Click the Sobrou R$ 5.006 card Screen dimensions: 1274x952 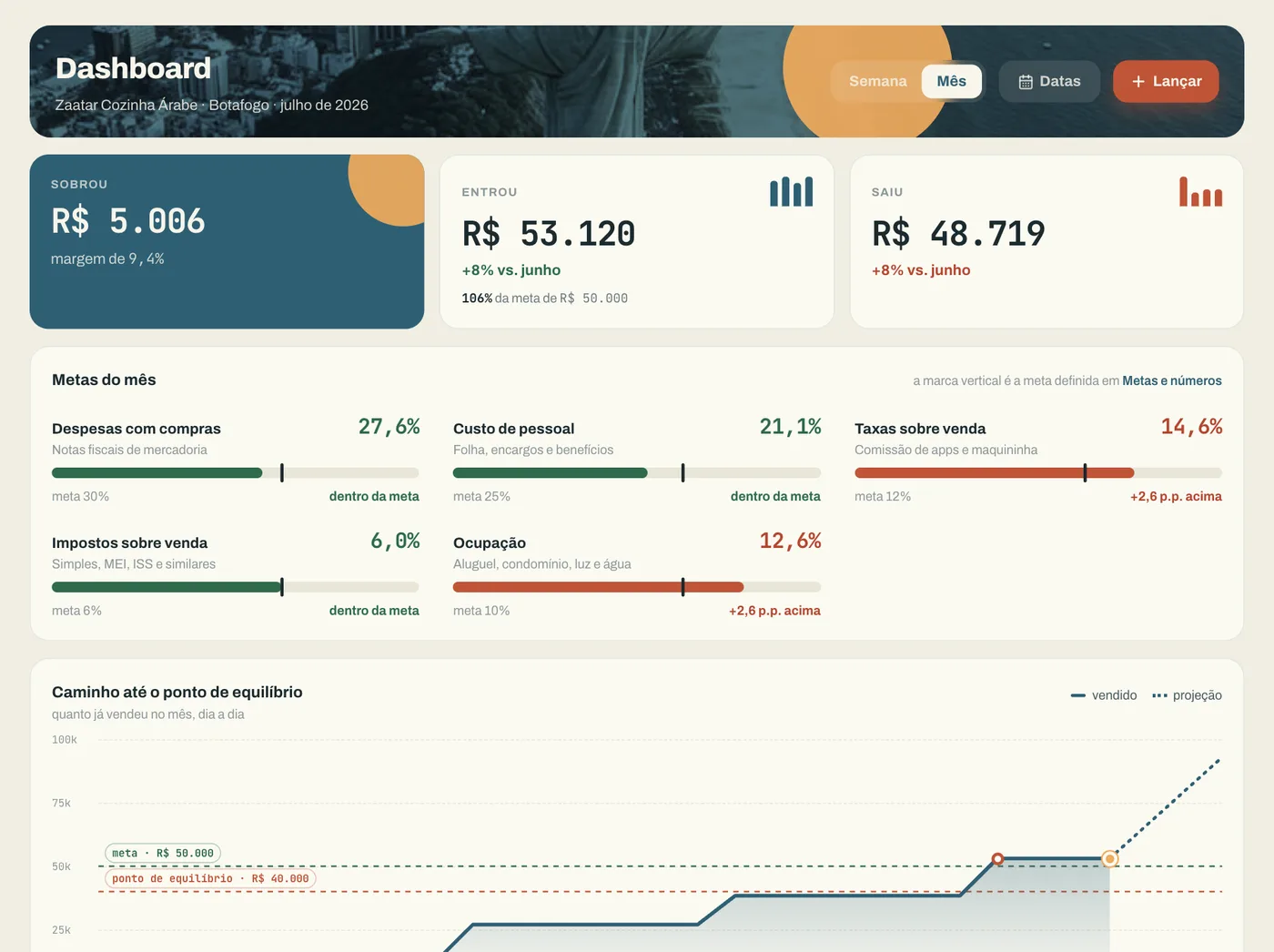[x=227, y=241]
